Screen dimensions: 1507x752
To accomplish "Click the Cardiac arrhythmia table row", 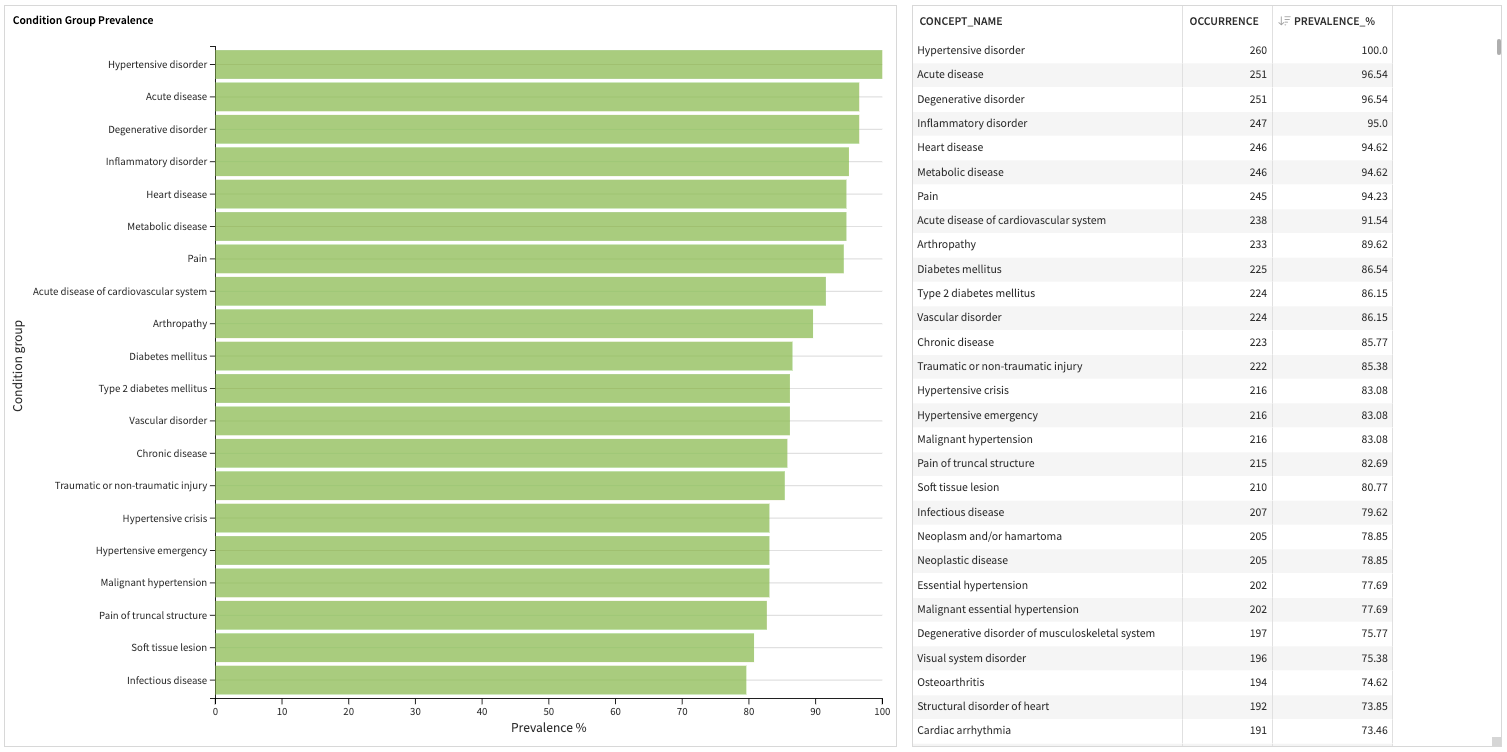I will tap(1100, 730).
